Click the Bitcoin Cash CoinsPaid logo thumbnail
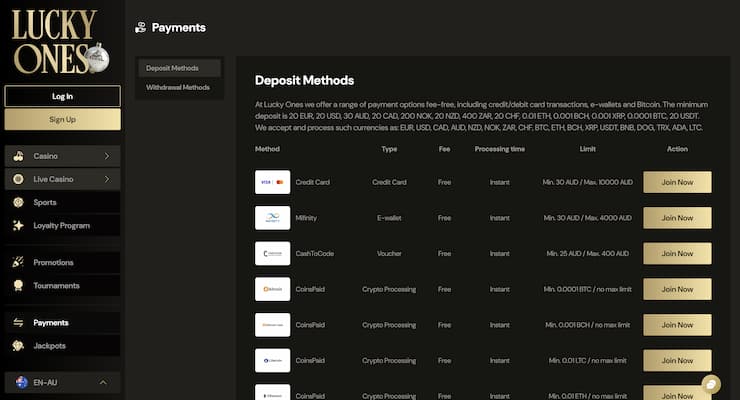Screen dimensions: 740x400 [273, 325]
